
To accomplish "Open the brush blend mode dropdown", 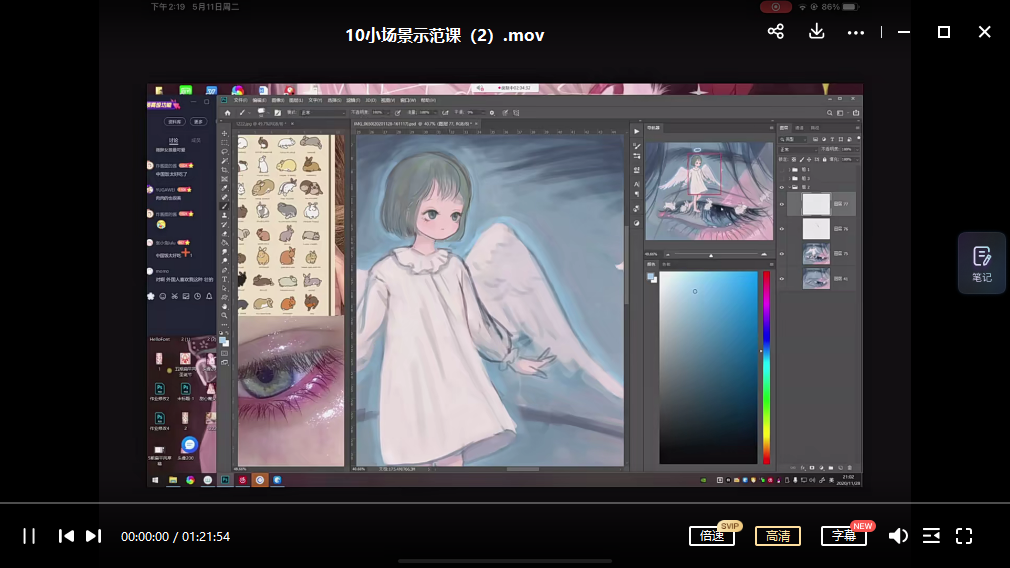I will point(321,113).
